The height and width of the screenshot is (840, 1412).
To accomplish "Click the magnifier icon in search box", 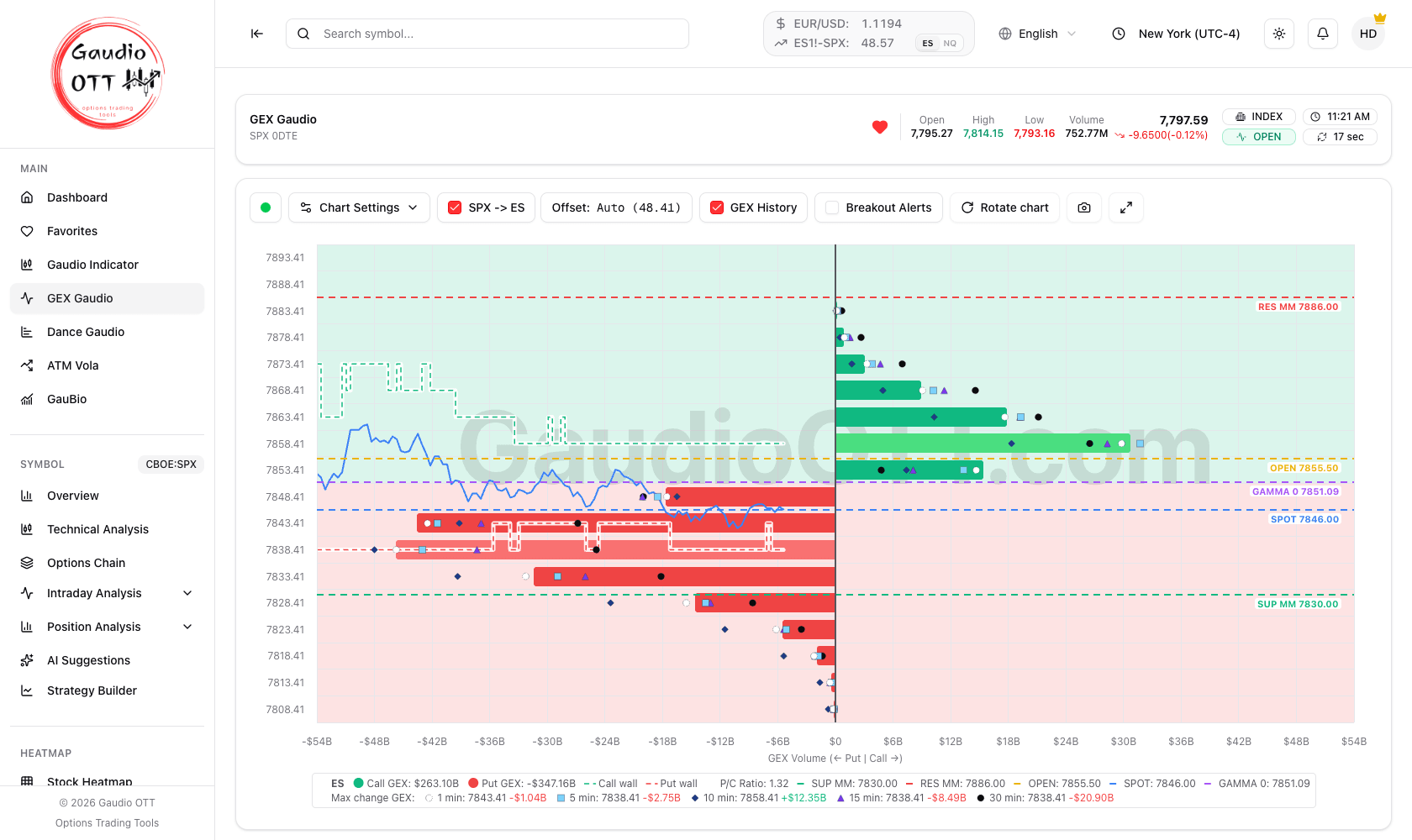I will point(303,34).
